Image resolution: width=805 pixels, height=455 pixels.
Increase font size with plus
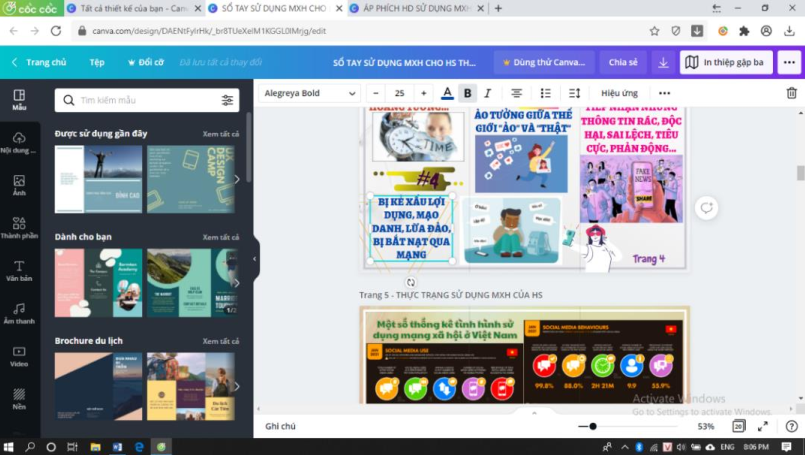[x=424, y=93]
